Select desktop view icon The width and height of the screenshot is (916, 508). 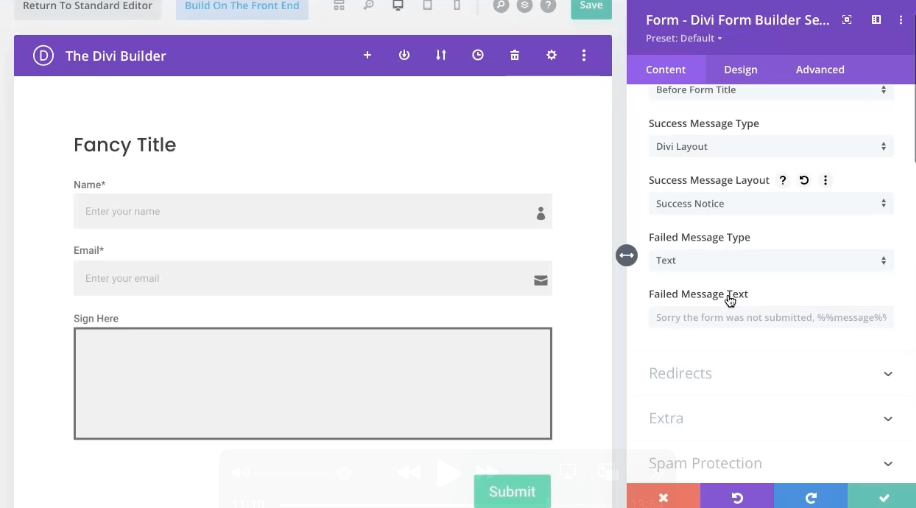tap(398, 5)
